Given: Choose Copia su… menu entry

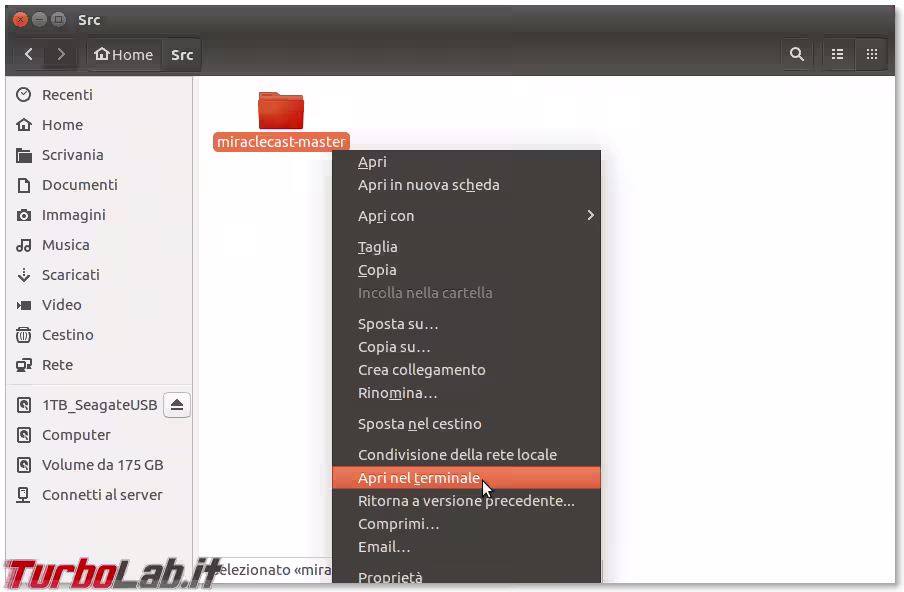Looking at the screenshot, I should coord(466,347).
